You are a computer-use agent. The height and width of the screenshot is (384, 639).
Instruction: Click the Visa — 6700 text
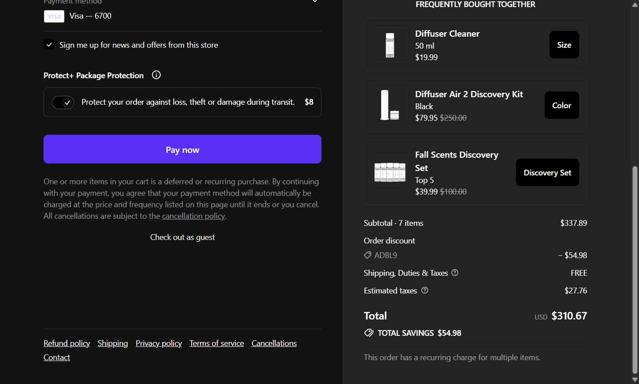tap(90, 16)
